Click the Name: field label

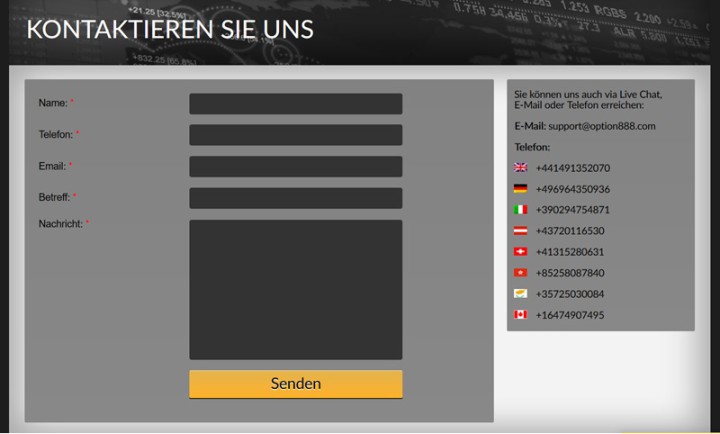click(x=53, y=103)
